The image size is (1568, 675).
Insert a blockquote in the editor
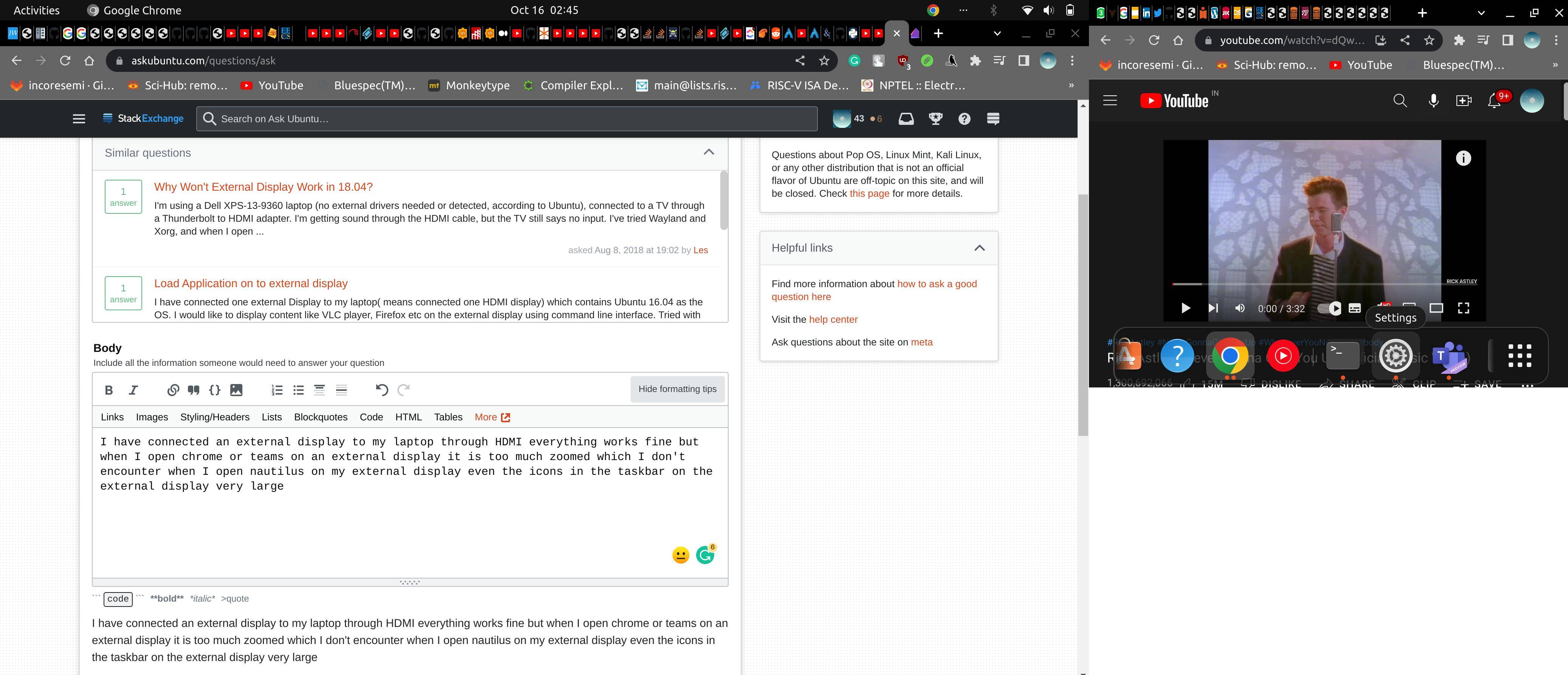pyautogui.click(x=194, y=390)
